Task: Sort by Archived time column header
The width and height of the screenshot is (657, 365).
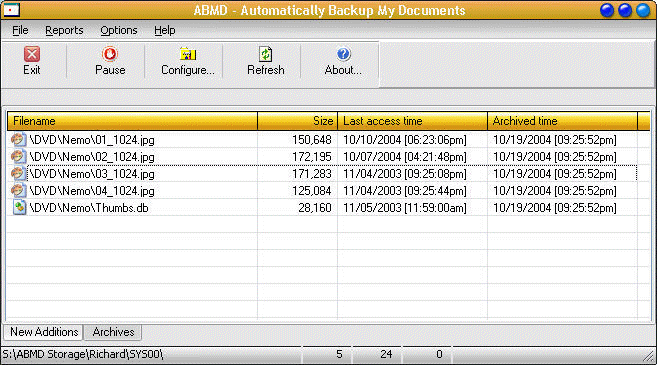Action: [562, 121]
